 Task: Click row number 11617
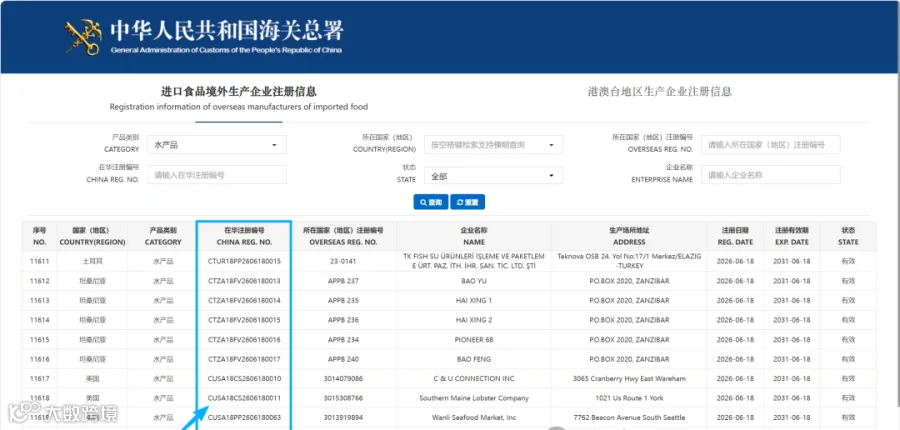(x=39, y=378)
